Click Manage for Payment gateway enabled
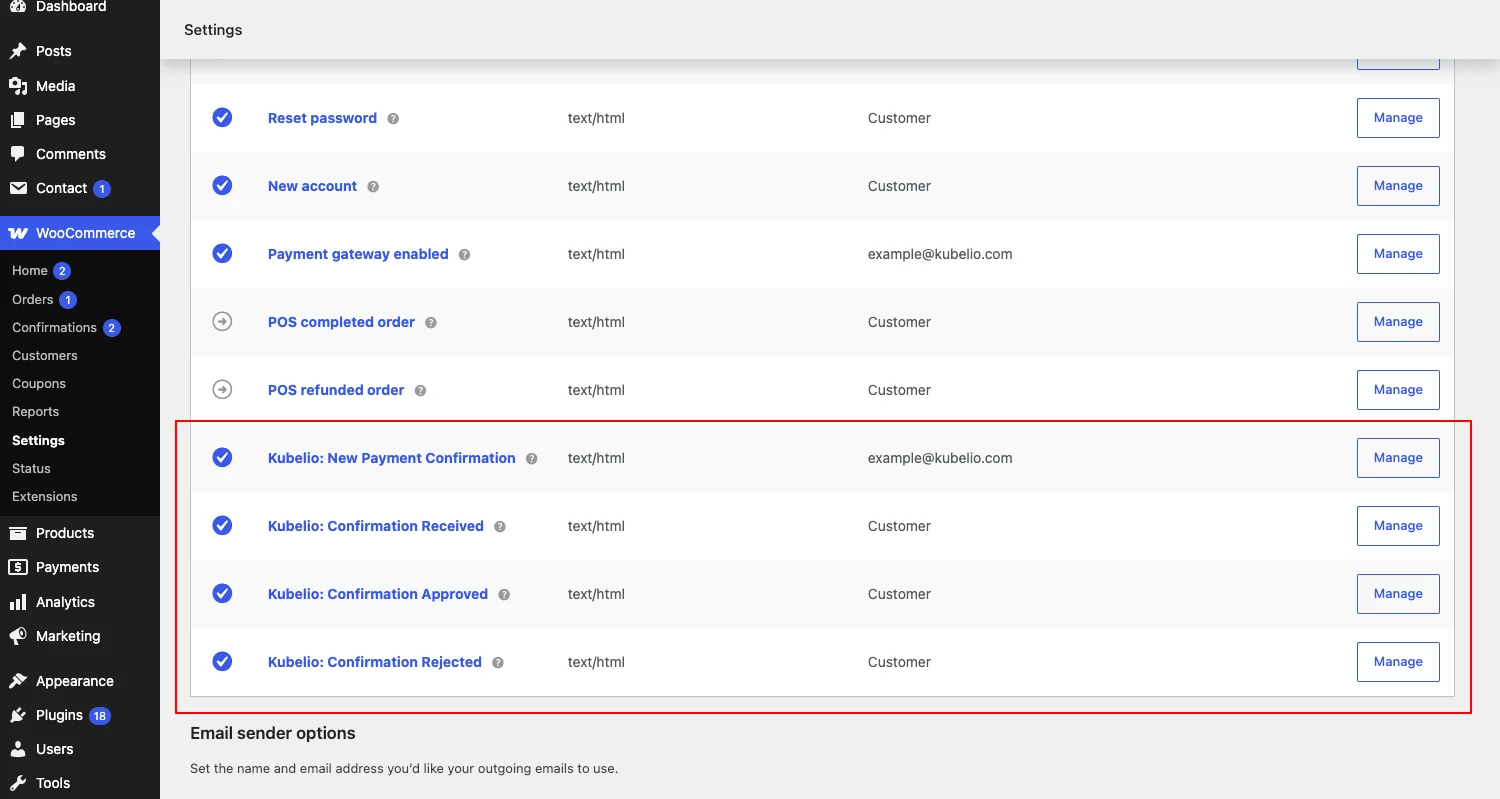This screenshot has height=799, width=1500. coord(1398,254)
